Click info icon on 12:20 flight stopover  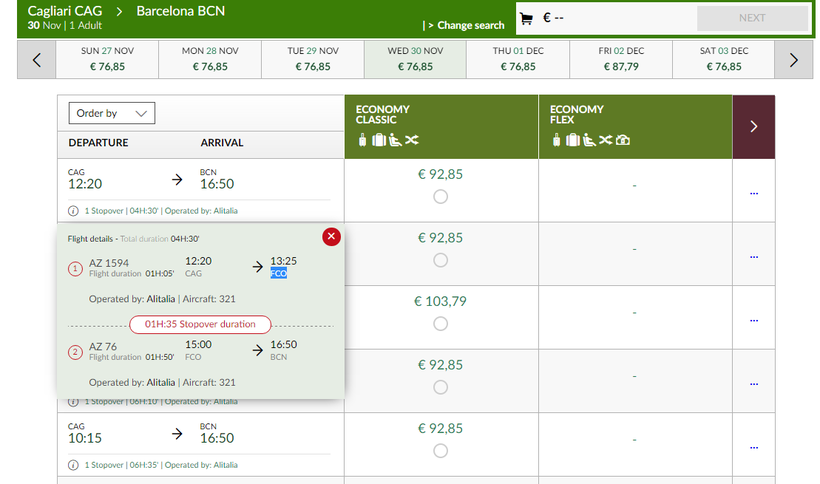click(x=73, y=211)
